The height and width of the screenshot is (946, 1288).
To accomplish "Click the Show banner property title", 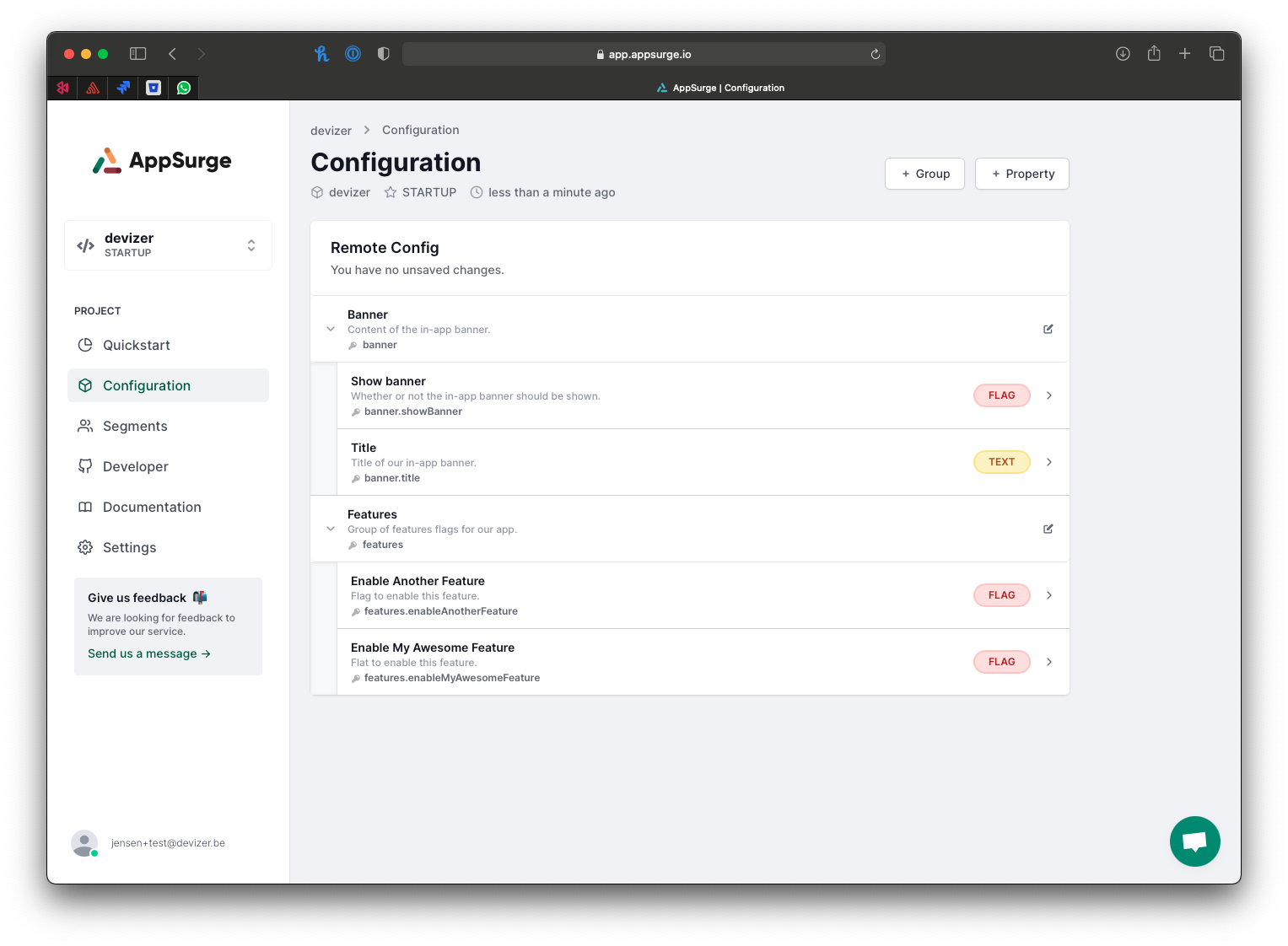I will pos(388,381).
